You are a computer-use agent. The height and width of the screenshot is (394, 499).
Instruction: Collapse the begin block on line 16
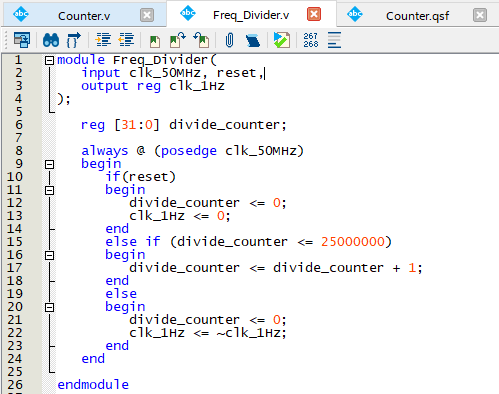click(x=49, y=255)
